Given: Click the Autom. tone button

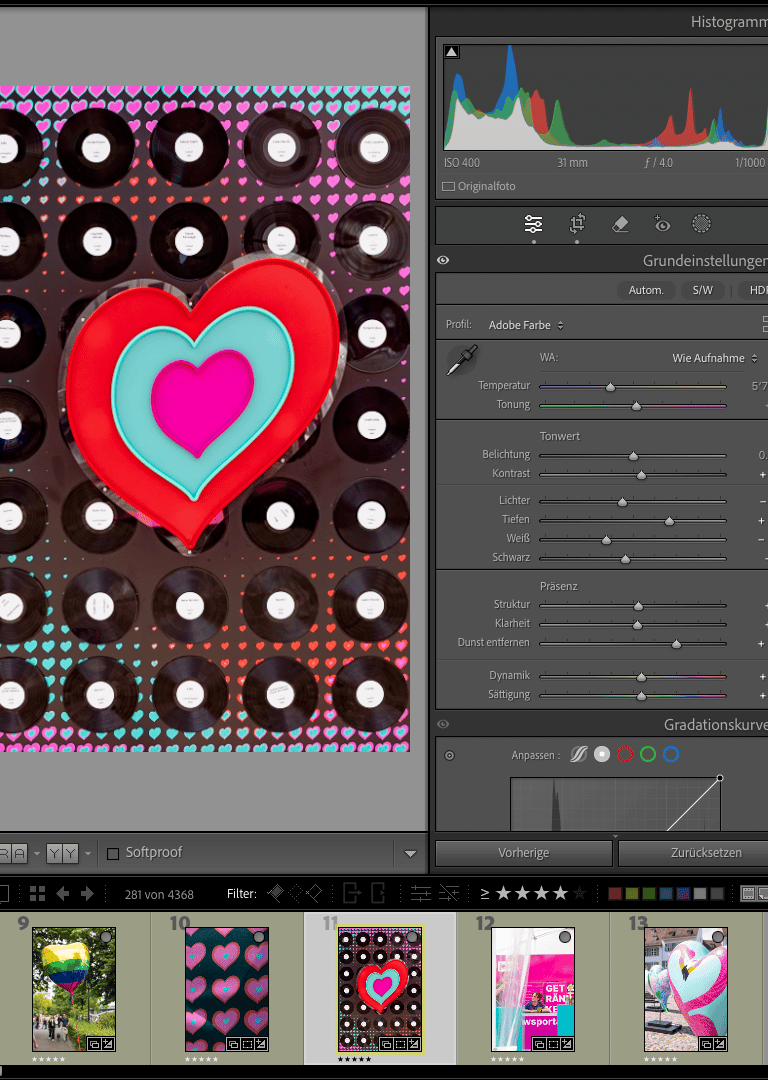Looking at the screenshot, I should pyautogui.click(x=646, y=290).
